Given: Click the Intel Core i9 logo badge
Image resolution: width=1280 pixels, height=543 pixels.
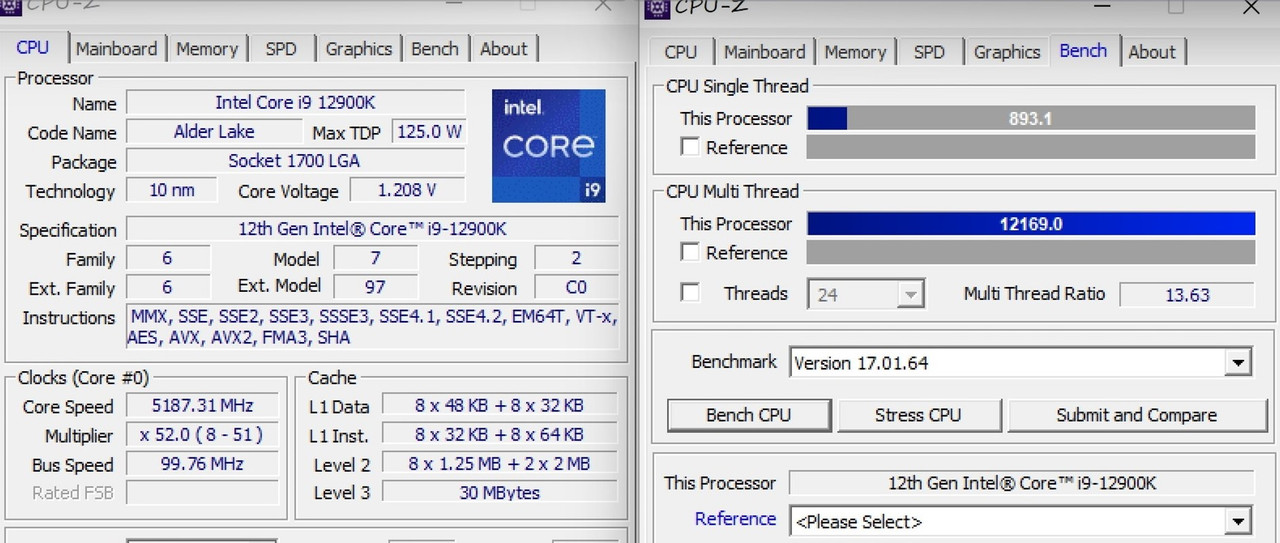Looking at the screenshot, I should coord(549,146).
